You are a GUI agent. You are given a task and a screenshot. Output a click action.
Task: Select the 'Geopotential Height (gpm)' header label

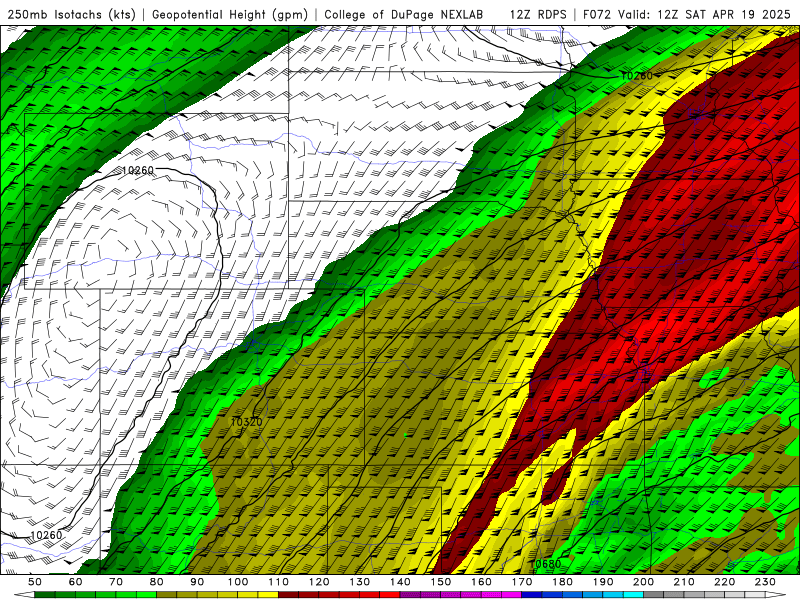pos(230,15)
